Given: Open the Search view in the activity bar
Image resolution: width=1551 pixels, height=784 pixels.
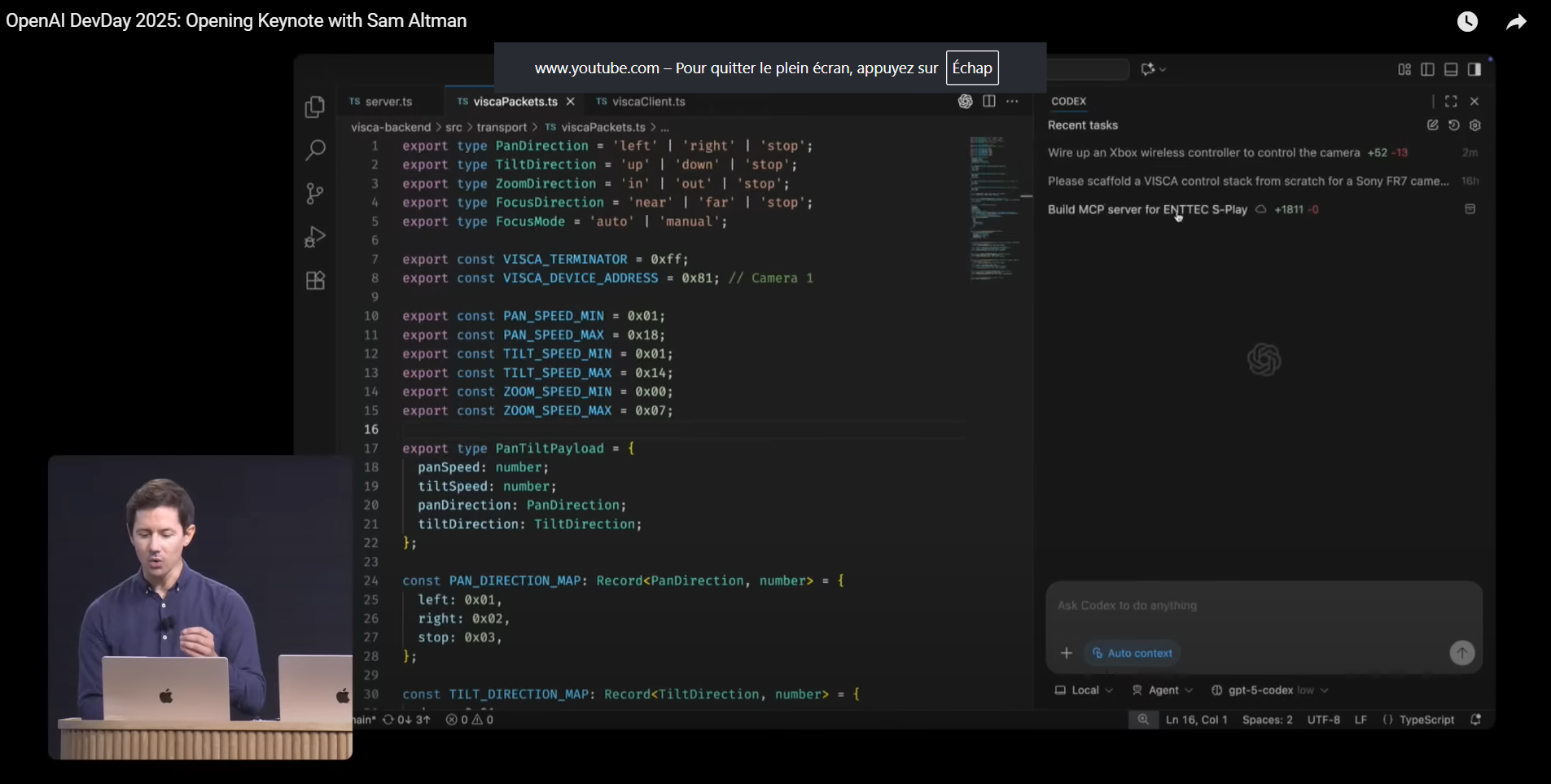Looking at the screenshot, I should click(x=315, y=150).
